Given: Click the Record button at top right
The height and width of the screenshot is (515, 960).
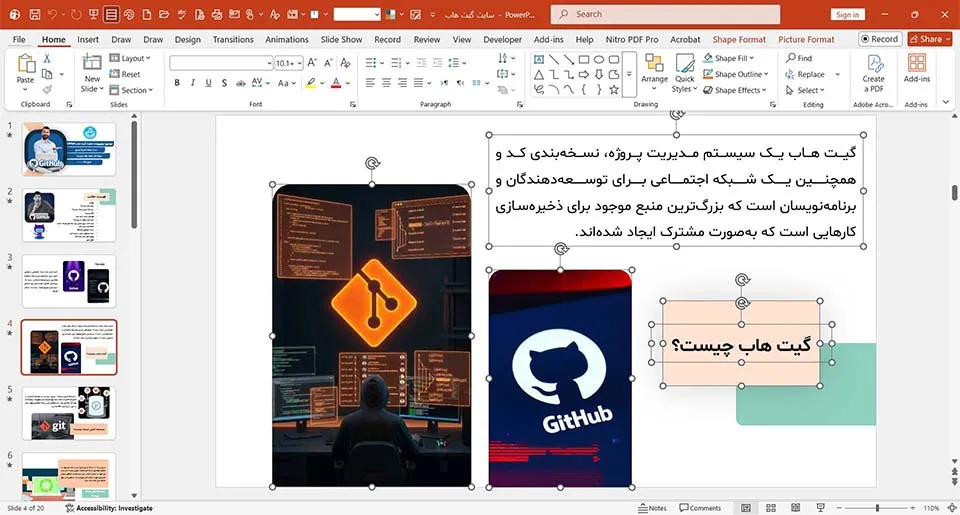Looking at the screenshot, I should [x=879, y=39].
